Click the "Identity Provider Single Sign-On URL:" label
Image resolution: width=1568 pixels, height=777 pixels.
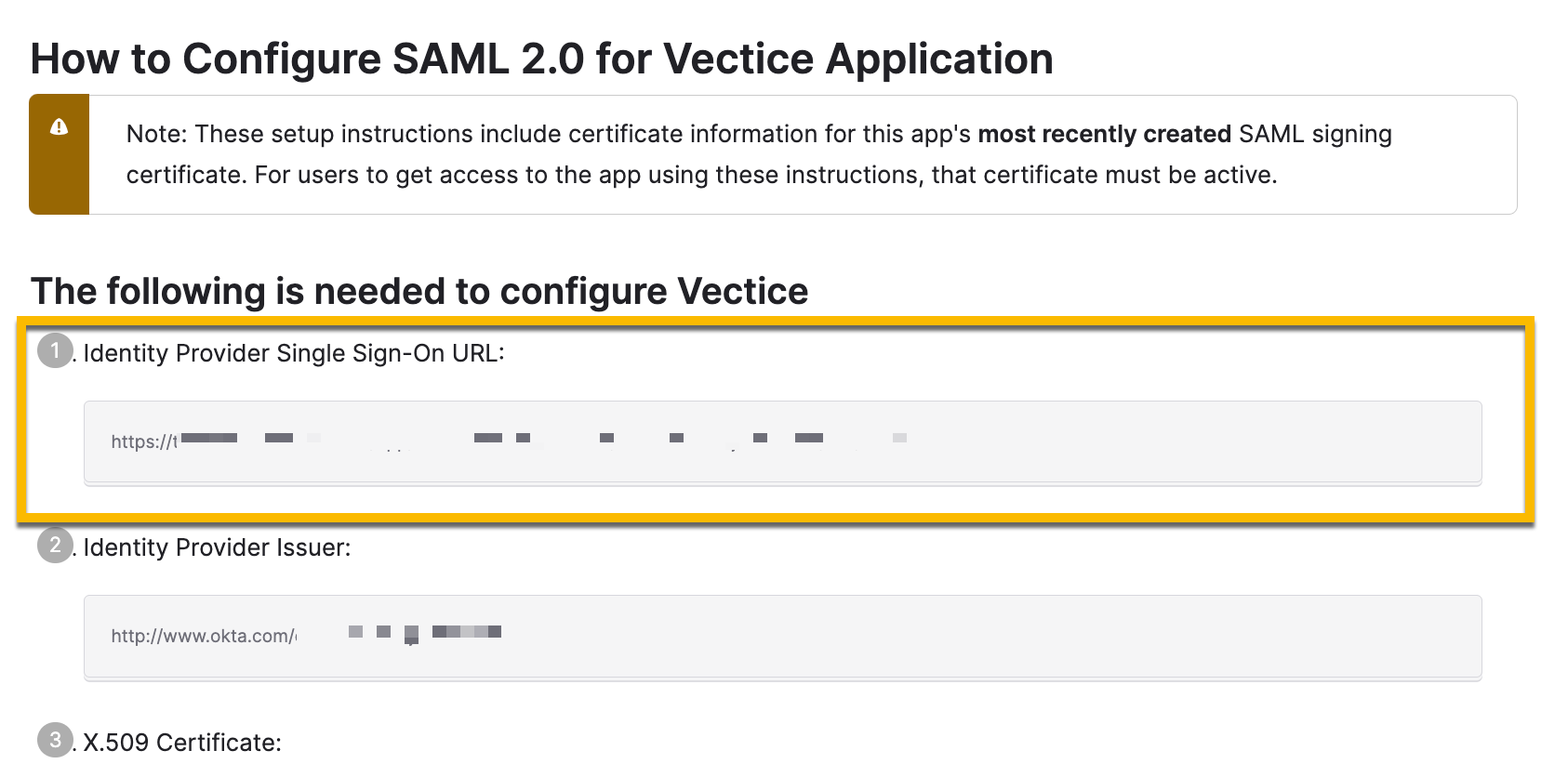tap(293, 354)
